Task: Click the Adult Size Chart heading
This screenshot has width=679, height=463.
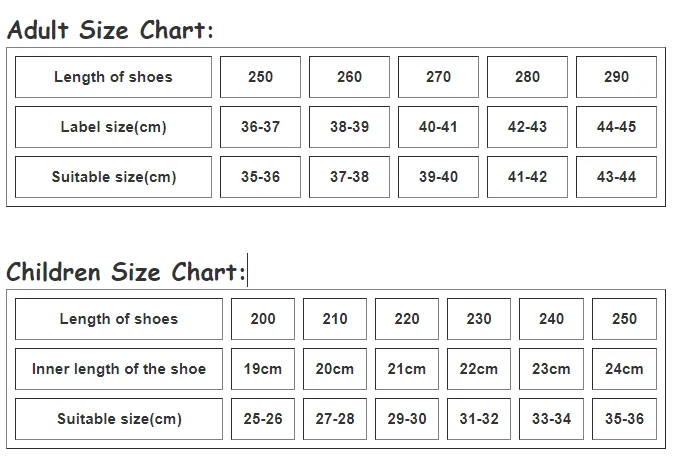Action: pyautogui.click(x=110, y=30)
